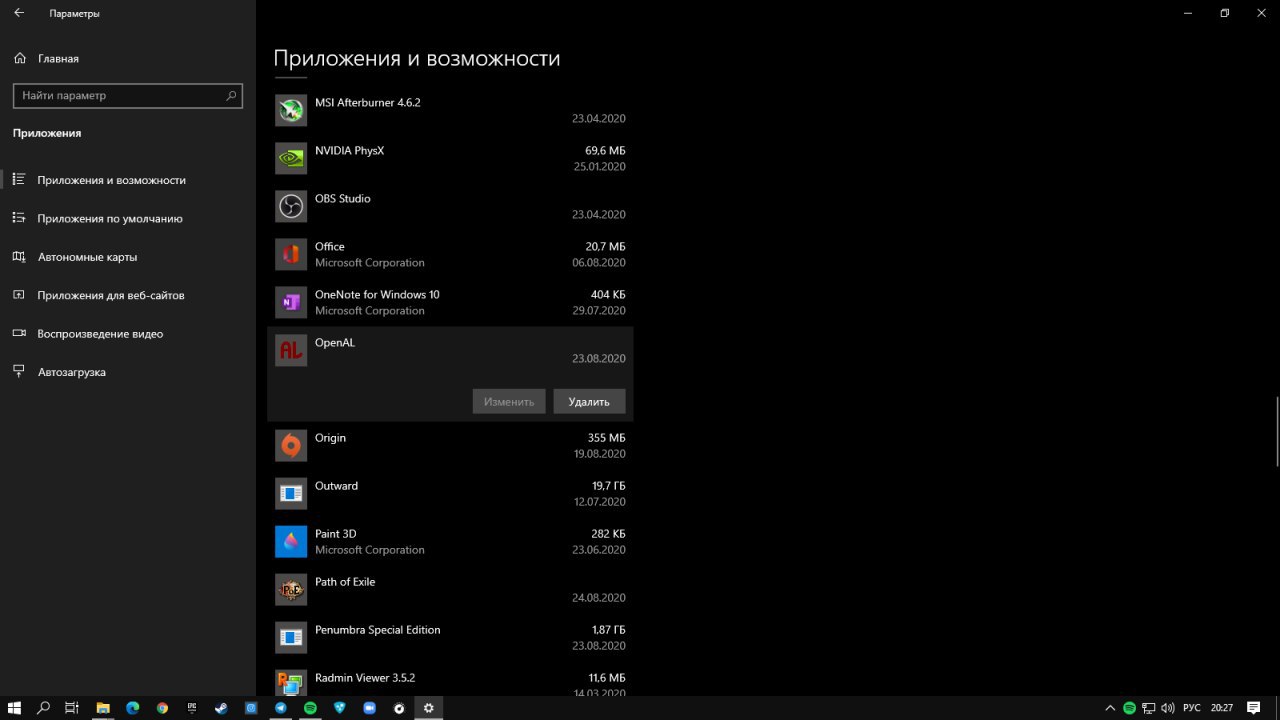The image size is (1280, 720).
Task: Click the РУС language indicator
Action: tap(1192, 708)
